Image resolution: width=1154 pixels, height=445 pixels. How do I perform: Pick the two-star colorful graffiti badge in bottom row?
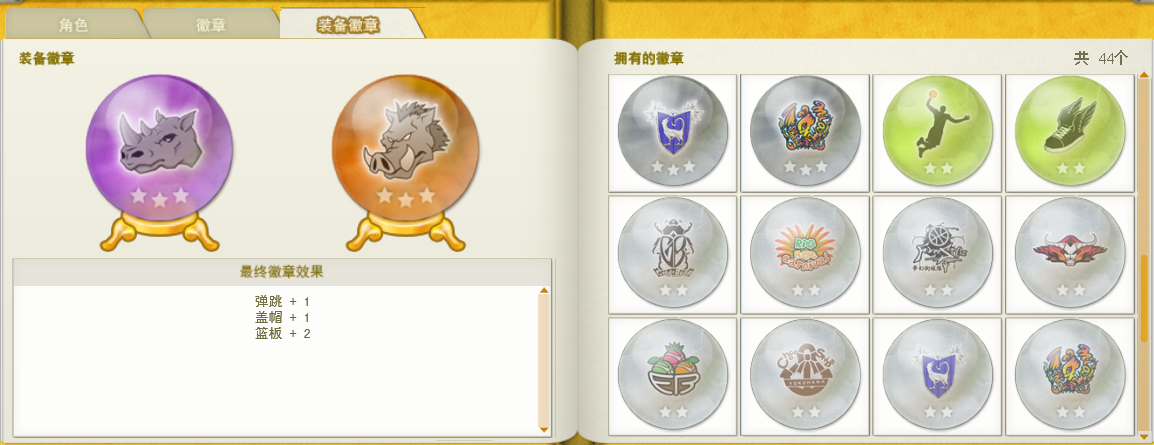1069,374
